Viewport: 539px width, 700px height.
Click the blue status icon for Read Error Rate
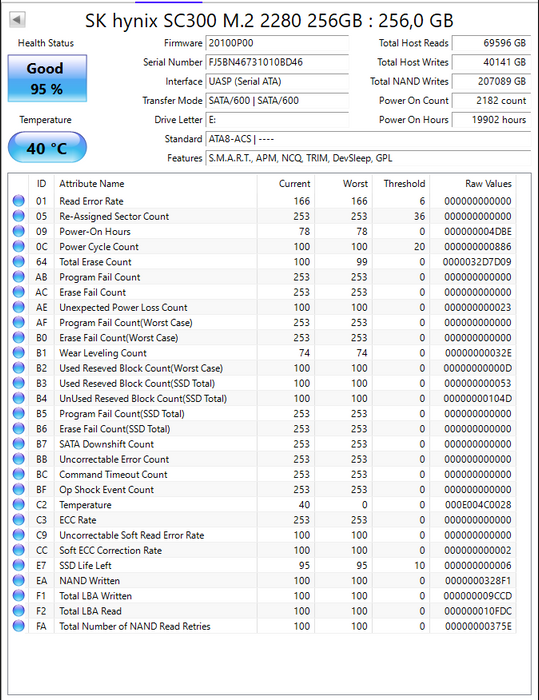[x=19, y=201]
